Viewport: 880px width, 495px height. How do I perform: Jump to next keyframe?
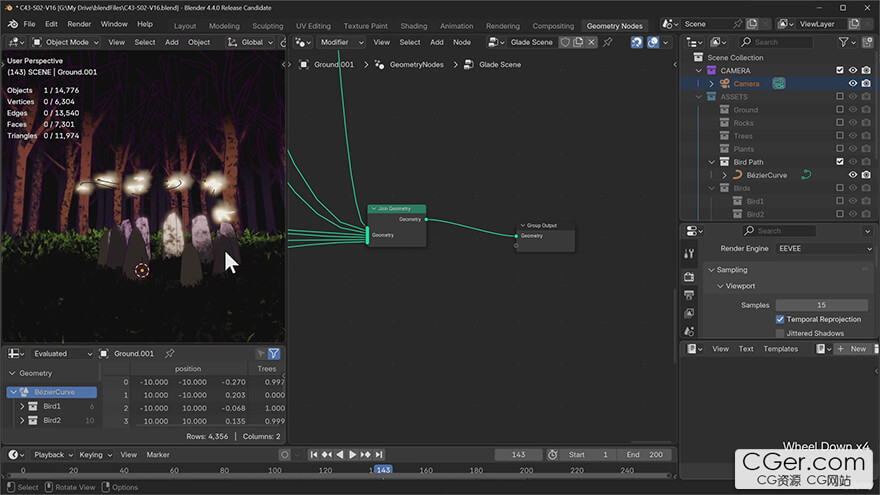tap(366, 455)
